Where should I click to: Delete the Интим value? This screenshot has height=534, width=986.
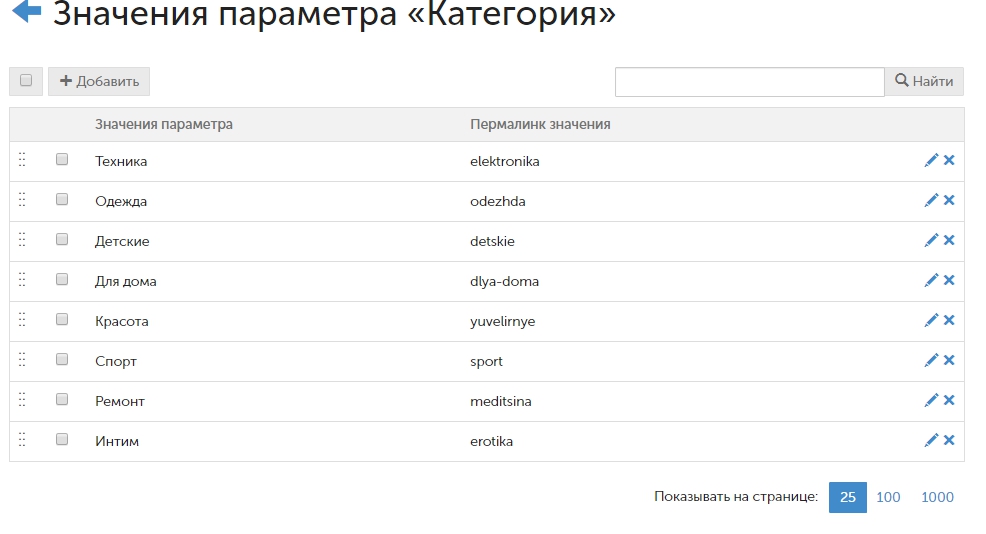pyautogui.click(x=949, y=440)
